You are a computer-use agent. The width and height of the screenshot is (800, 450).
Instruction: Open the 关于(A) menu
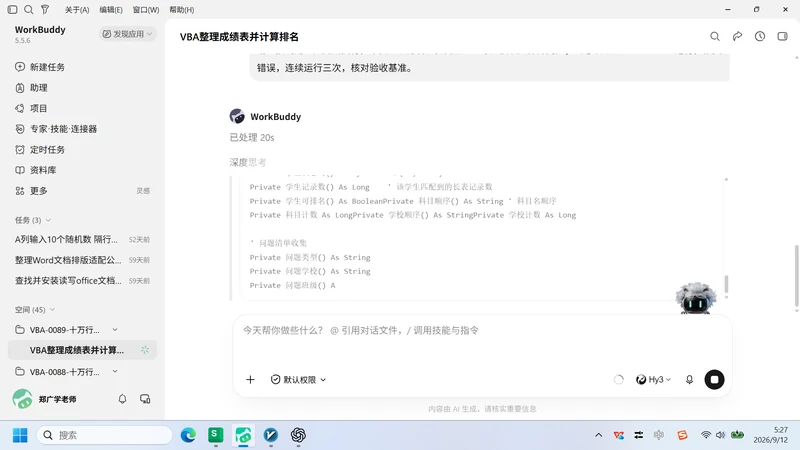(77, 10)
